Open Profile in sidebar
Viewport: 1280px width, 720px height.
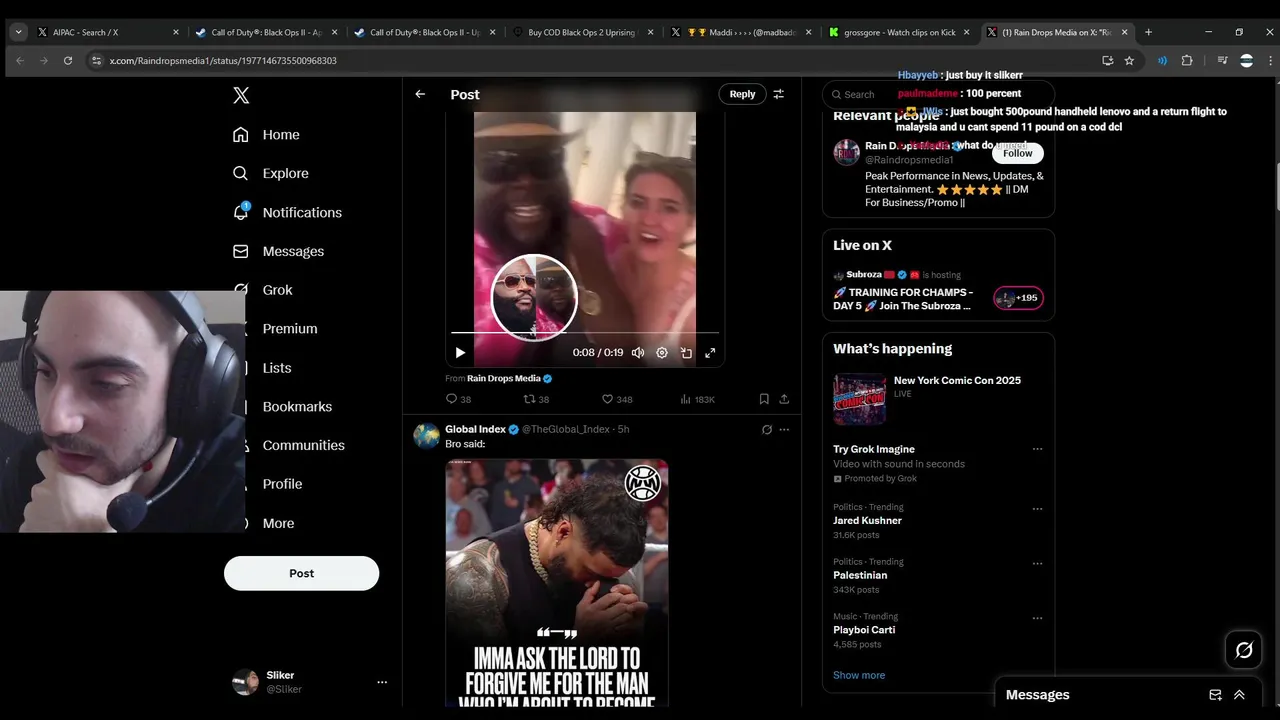click(282, 484)
